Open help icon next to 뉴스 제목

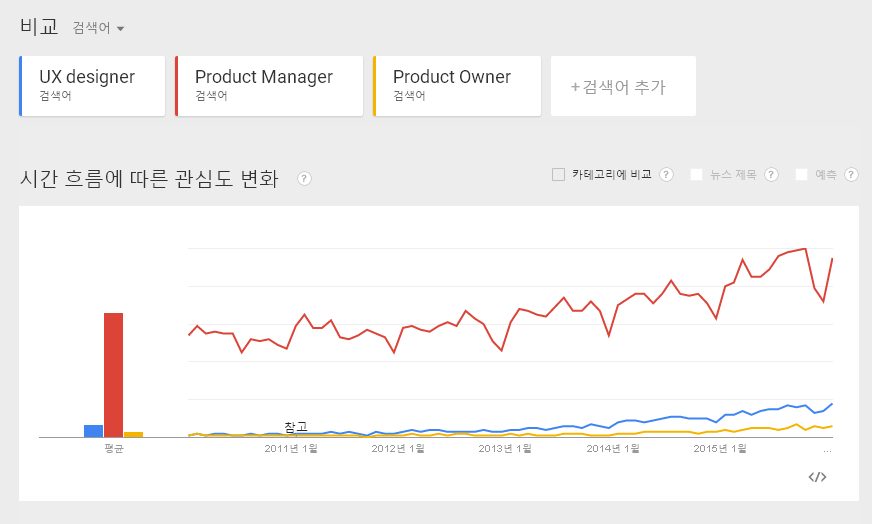771,175
